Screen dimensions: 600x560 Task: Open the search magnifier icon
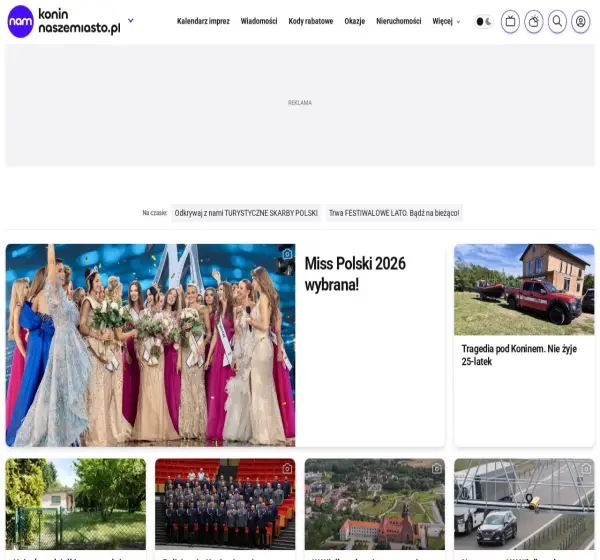(x=558, y=21)
